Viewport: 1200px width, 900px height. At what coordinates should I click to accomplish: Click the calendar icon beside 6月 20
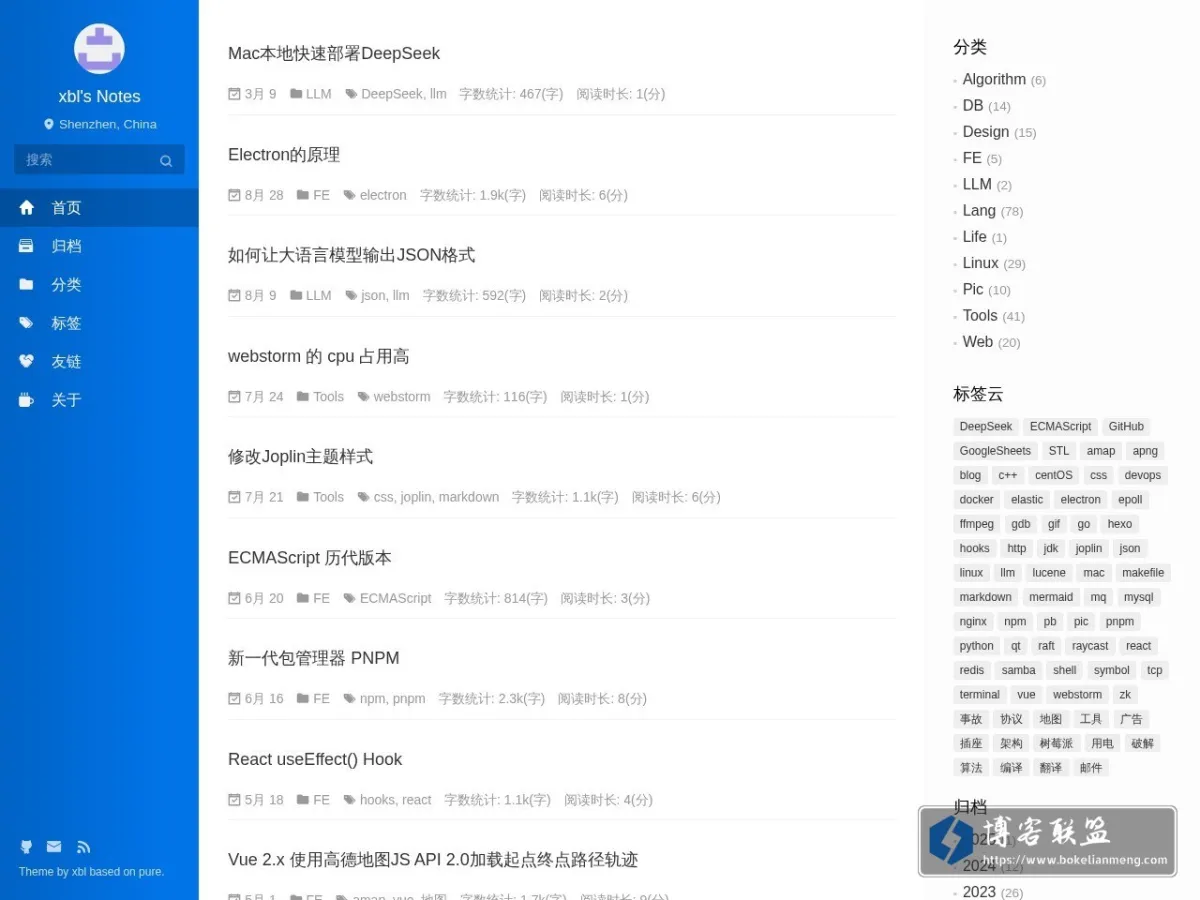[x=234, y=598]
